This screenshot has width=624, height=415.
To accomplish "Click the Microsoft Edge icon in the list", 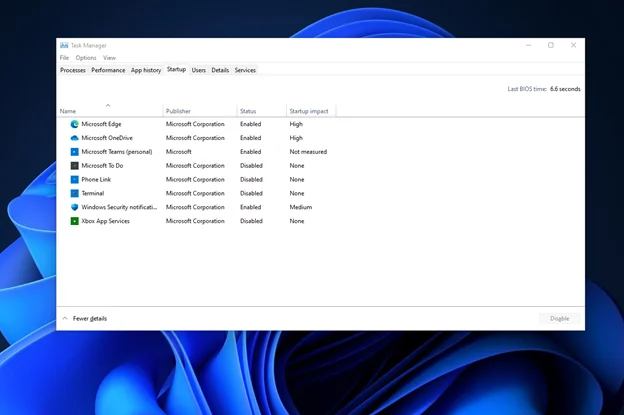I will click(74, 124).
